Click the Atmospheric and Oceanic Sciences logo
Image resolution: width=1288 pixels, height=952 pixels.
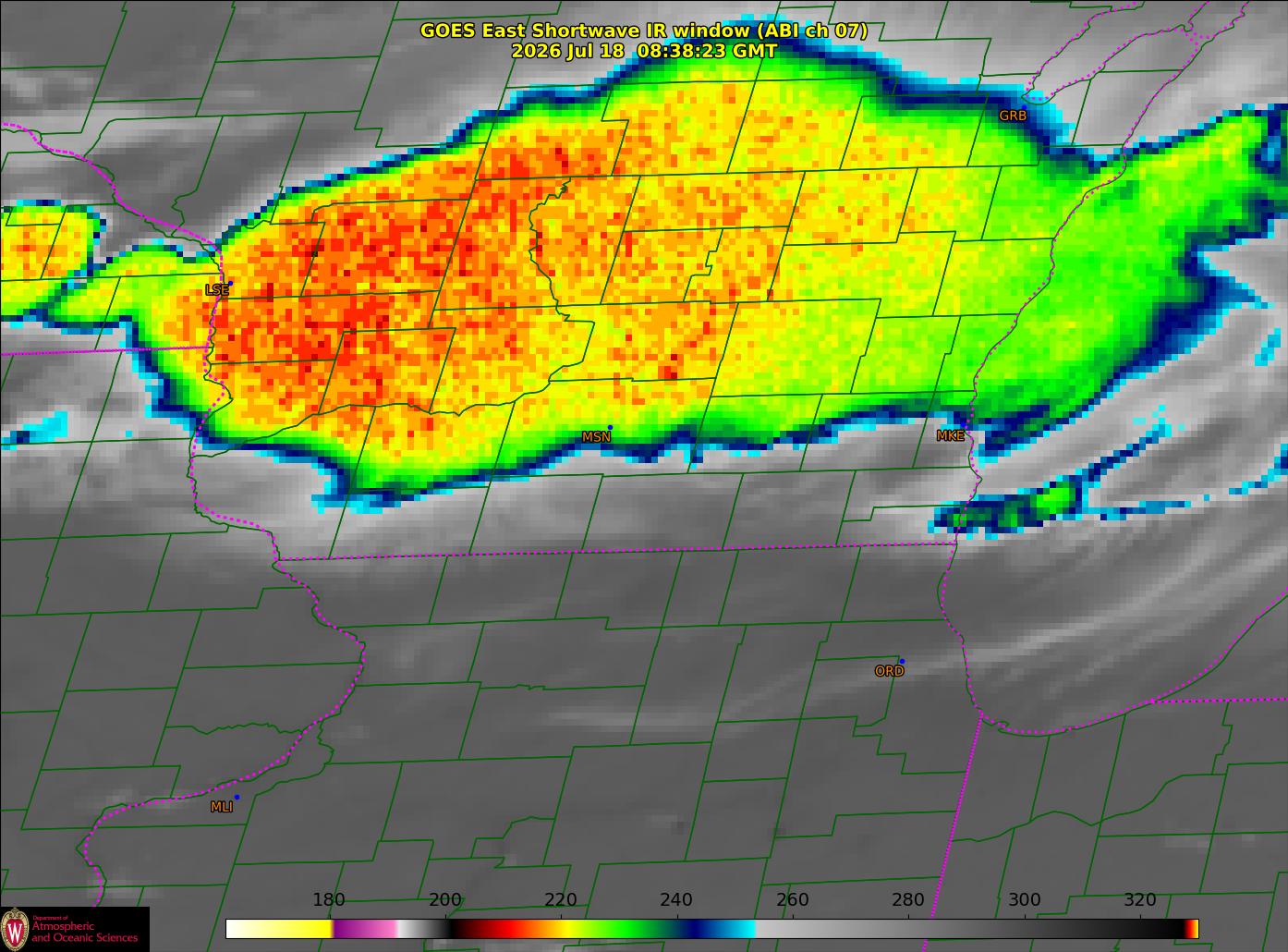pos(75,929)
